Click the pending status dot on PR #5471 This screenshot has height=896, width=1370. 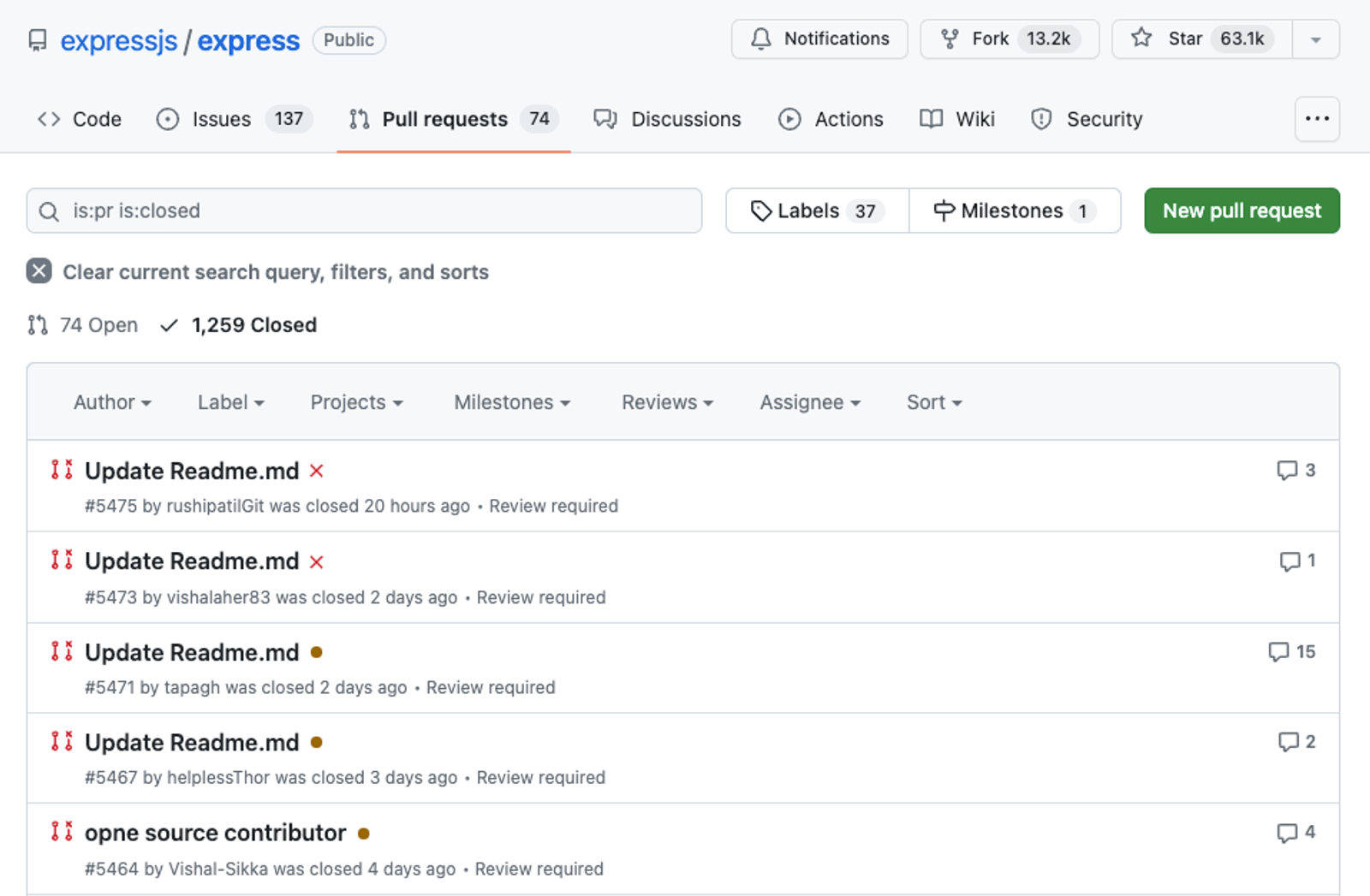click(317, 652)
